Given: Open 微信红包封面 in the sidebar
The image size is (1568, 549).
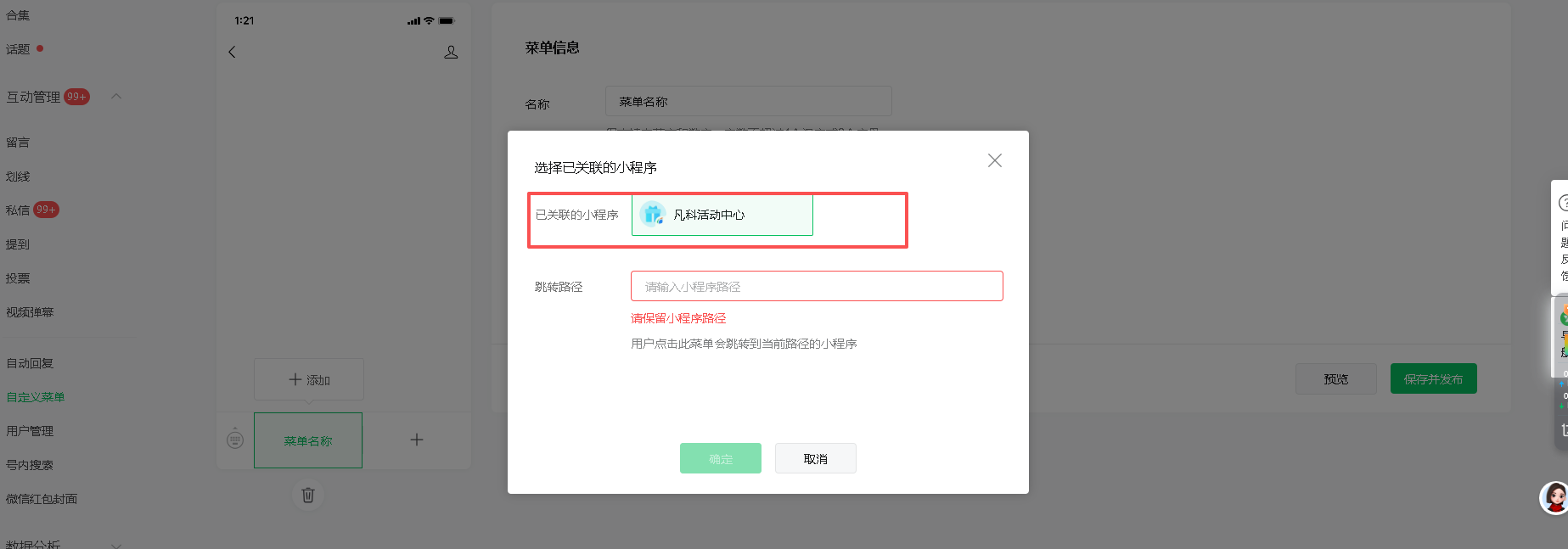Looking at the screenshot, I should coord(42,499).
